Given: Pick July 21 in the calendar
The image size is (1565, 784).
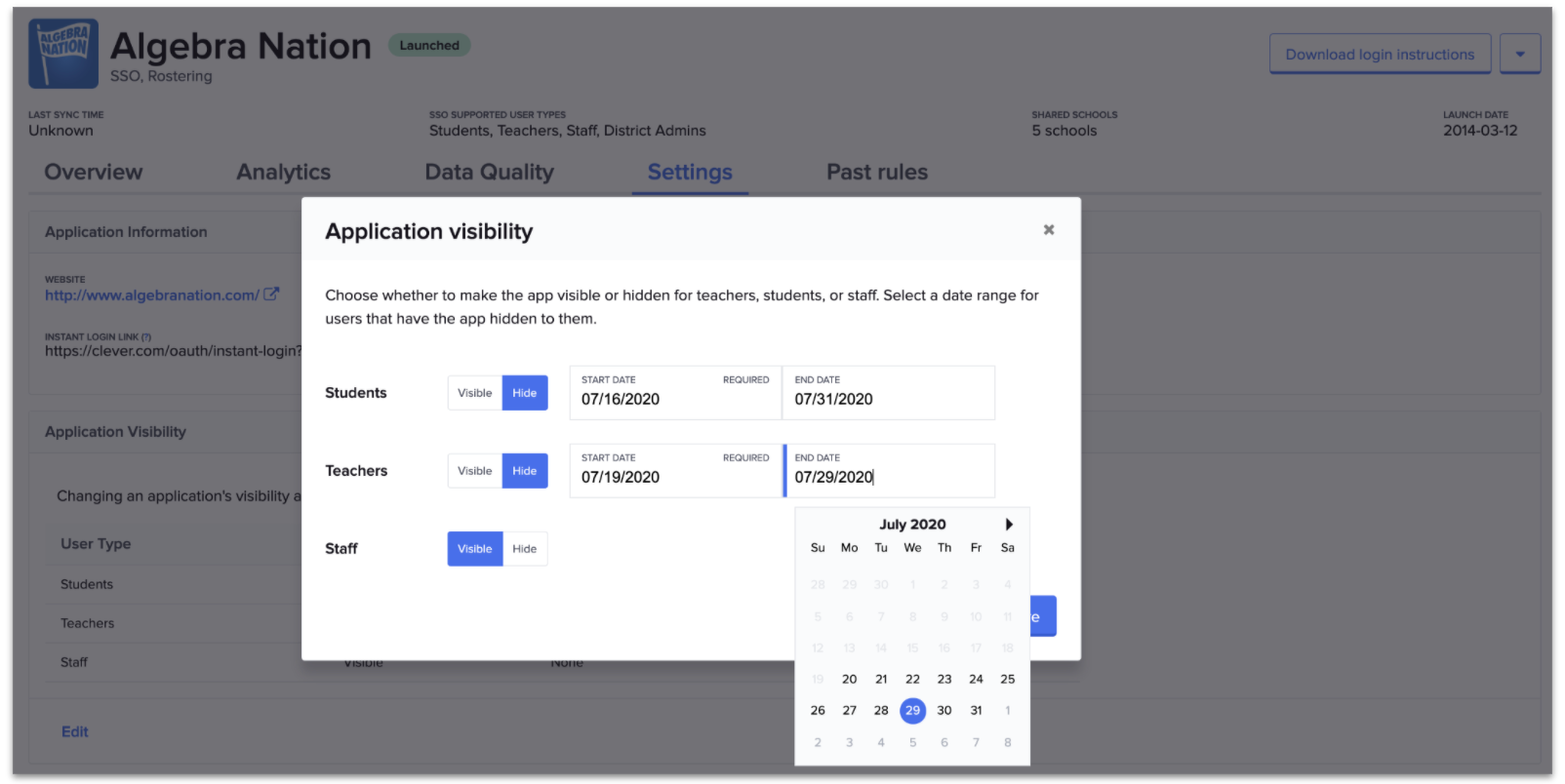Looking at the screenshot, I should 881,680.
